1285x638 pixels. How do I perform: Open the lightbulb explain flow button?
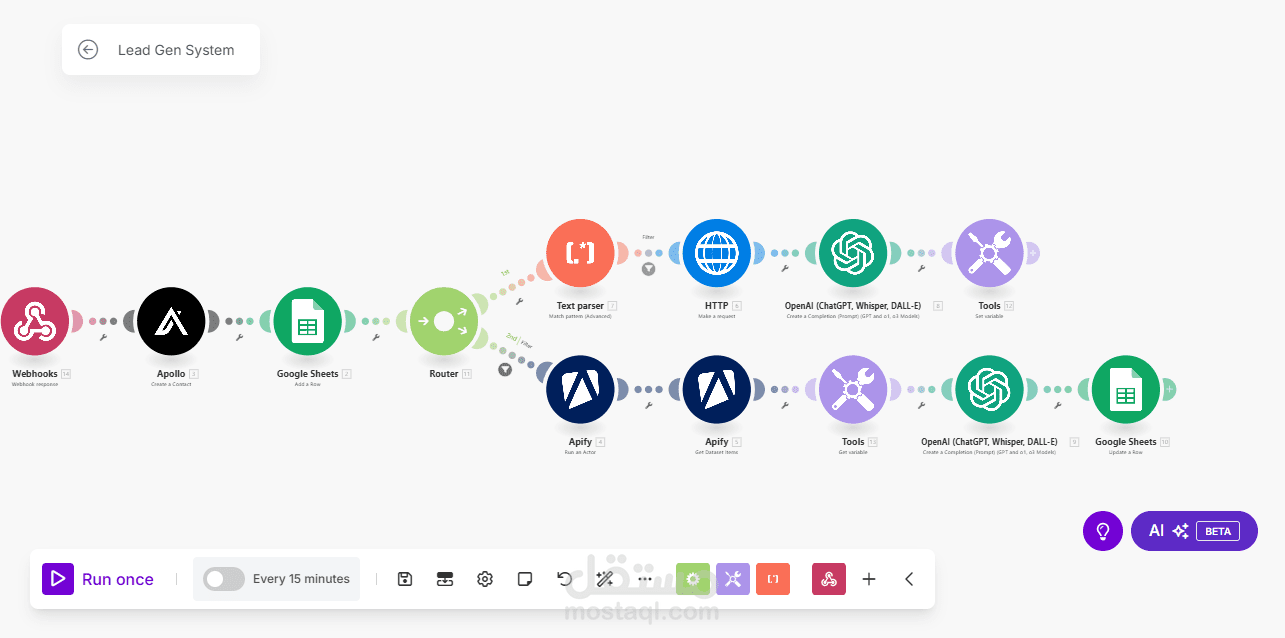(x=1103, y=531)
